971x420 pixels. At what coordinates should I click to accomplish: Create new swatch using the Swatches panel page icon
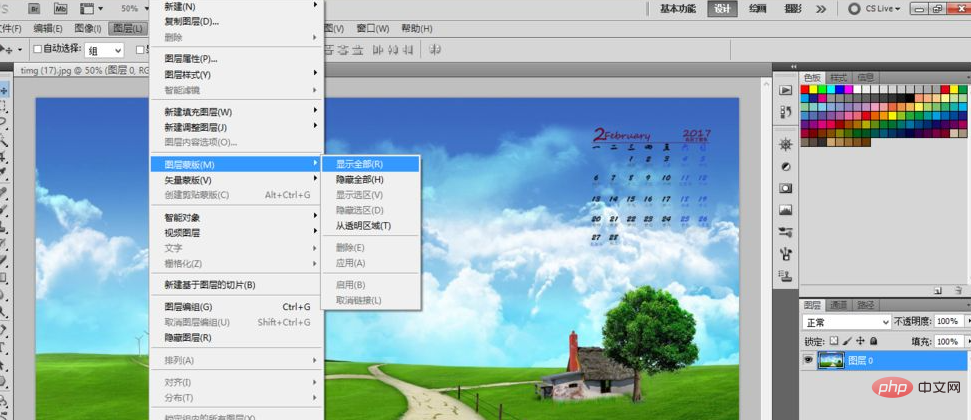(938, 290)
